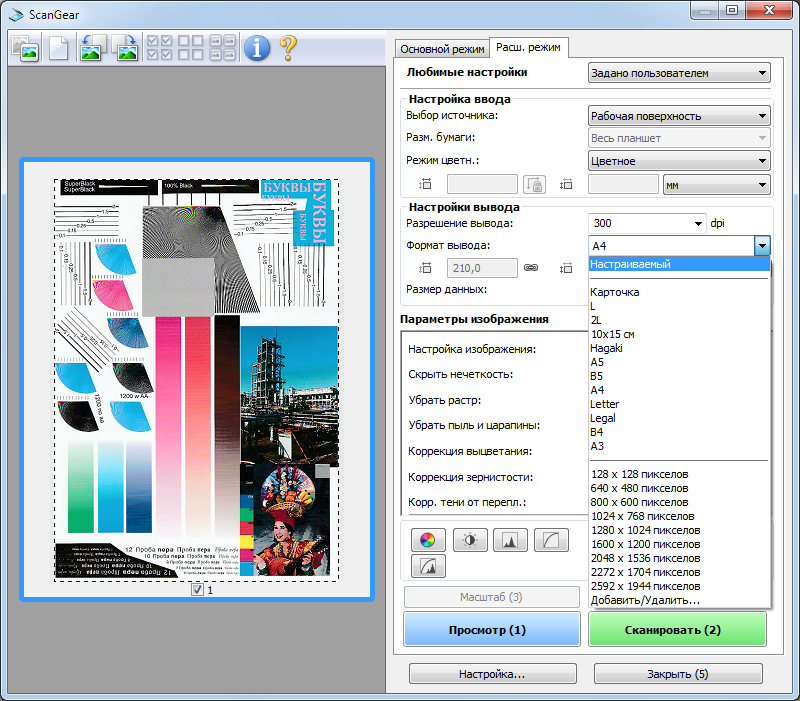Click the thumbnail view toggle icon

[25, 47]
